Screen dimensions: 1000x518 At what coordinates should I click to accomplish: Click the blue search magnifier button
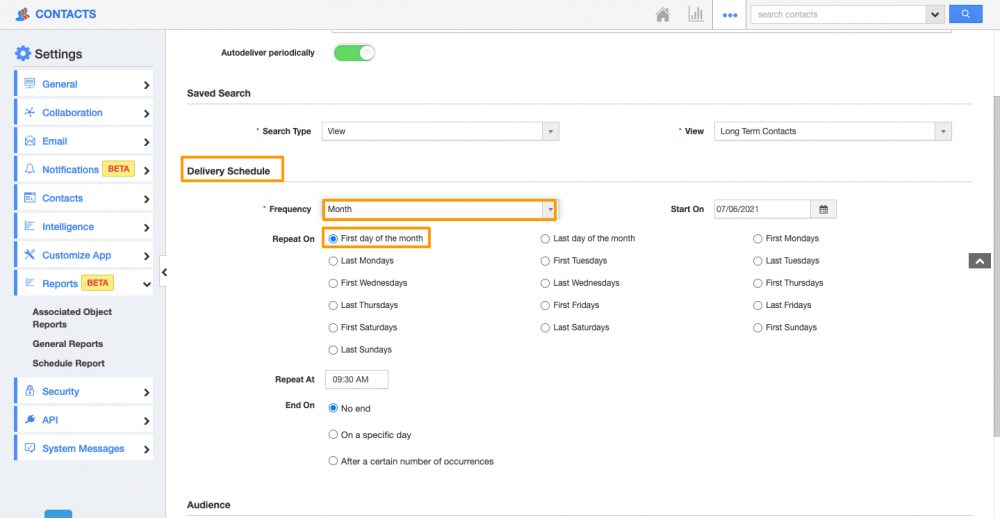[965, 14]
